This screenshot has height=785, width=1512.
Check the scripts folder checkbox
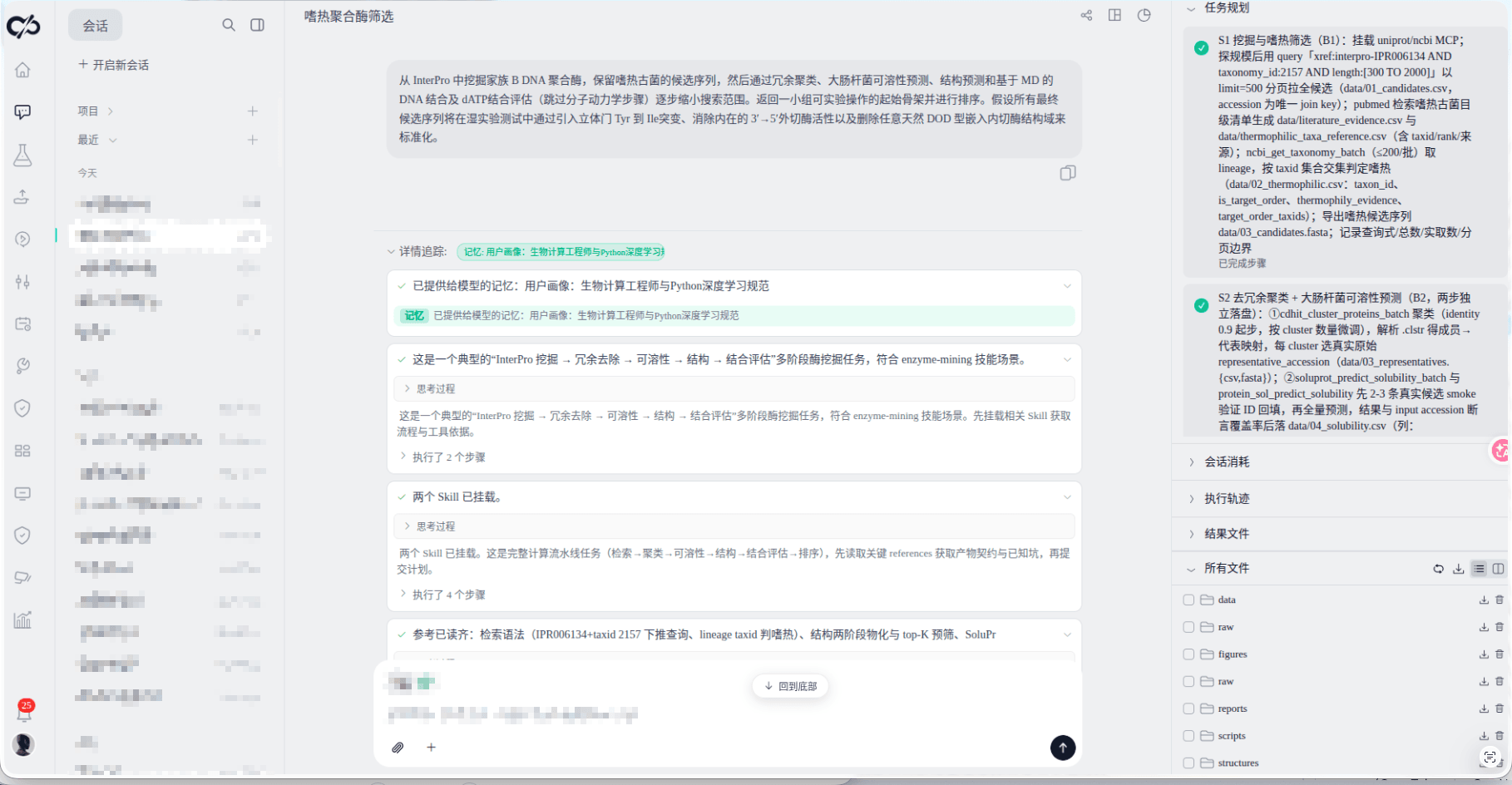1188,736
